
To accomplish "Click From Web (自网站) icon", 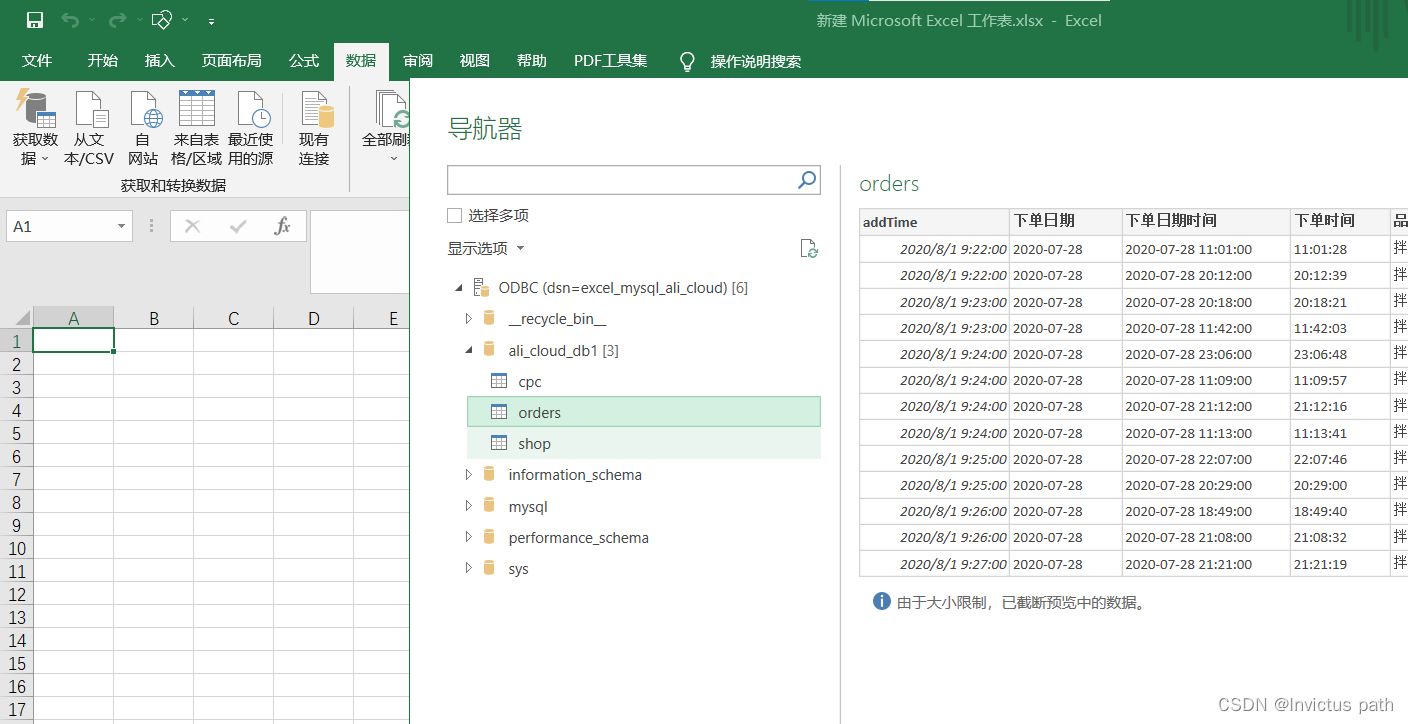I will coord(143,127).
